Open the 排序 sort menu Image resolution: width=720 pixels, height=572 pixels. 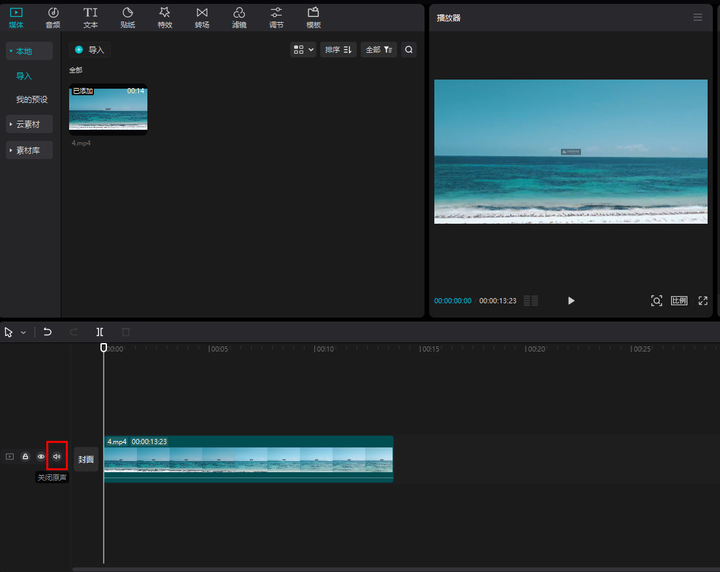click(x=338, y=50)
